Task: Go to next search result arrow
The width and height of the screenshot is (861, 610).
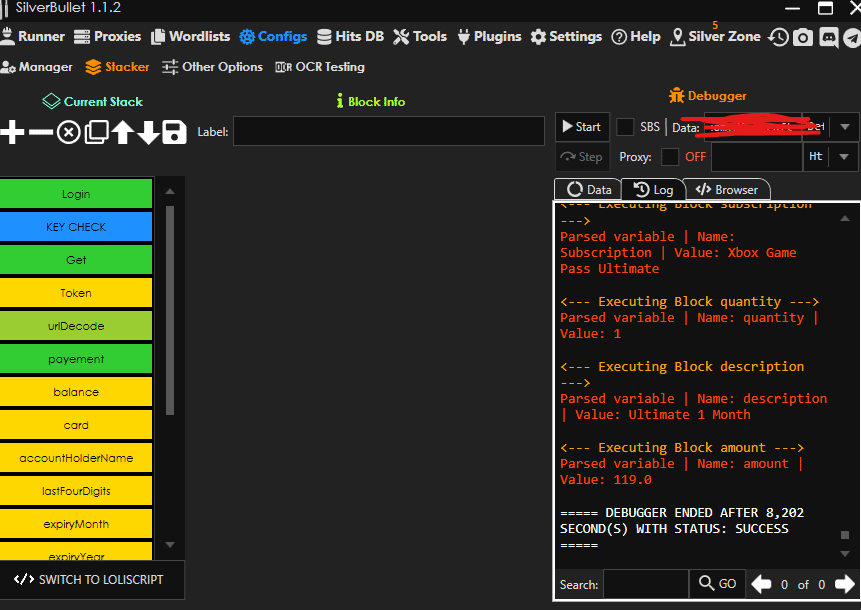Action: coord(845,584)
